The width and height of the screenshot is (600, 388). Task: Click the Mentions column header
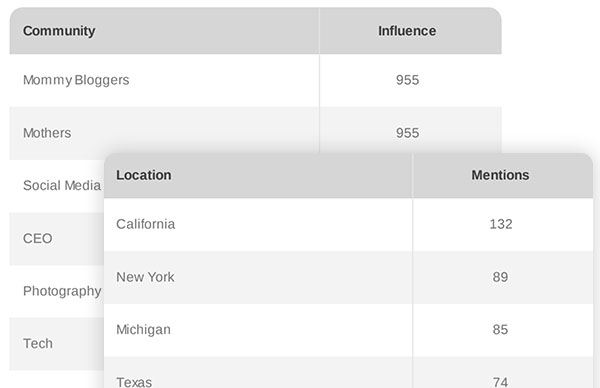click(500, 175)
